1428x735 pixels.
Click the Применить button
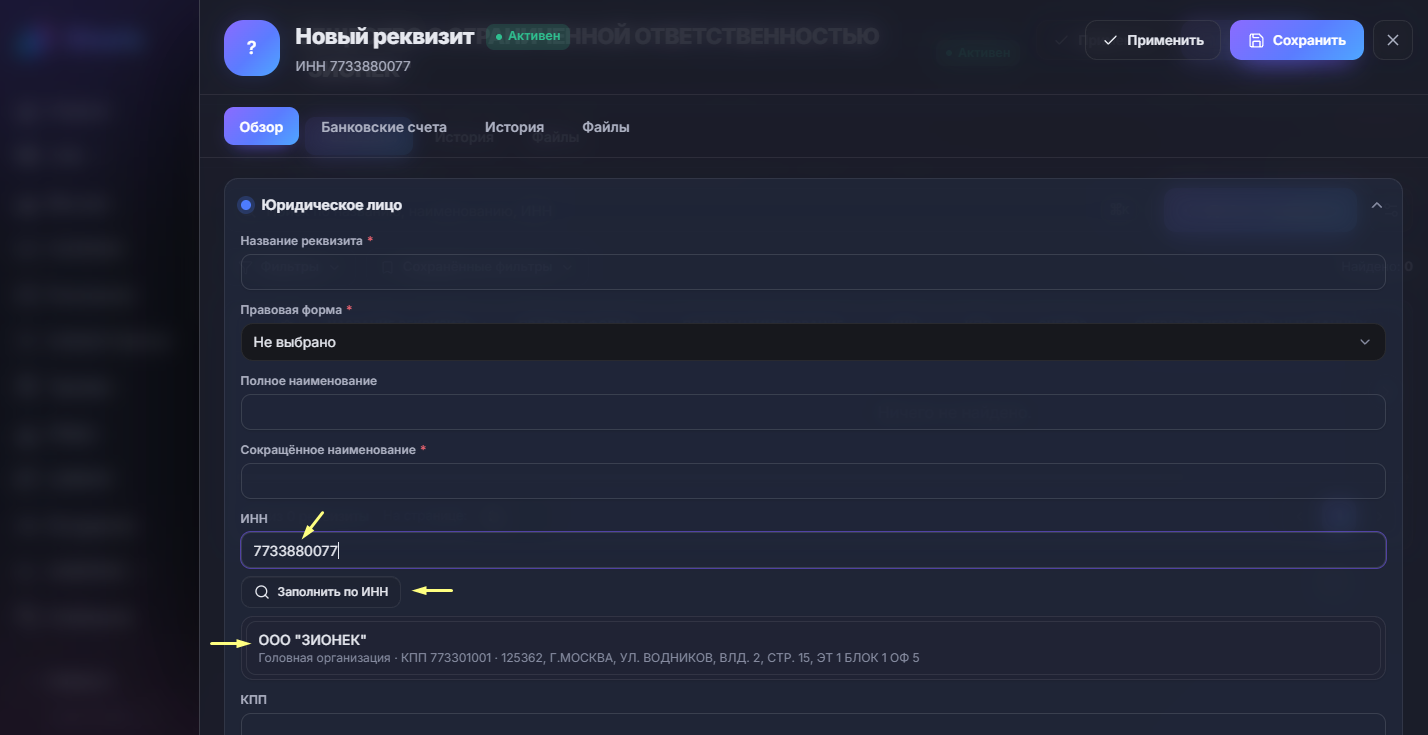[x=1152, y=40]
